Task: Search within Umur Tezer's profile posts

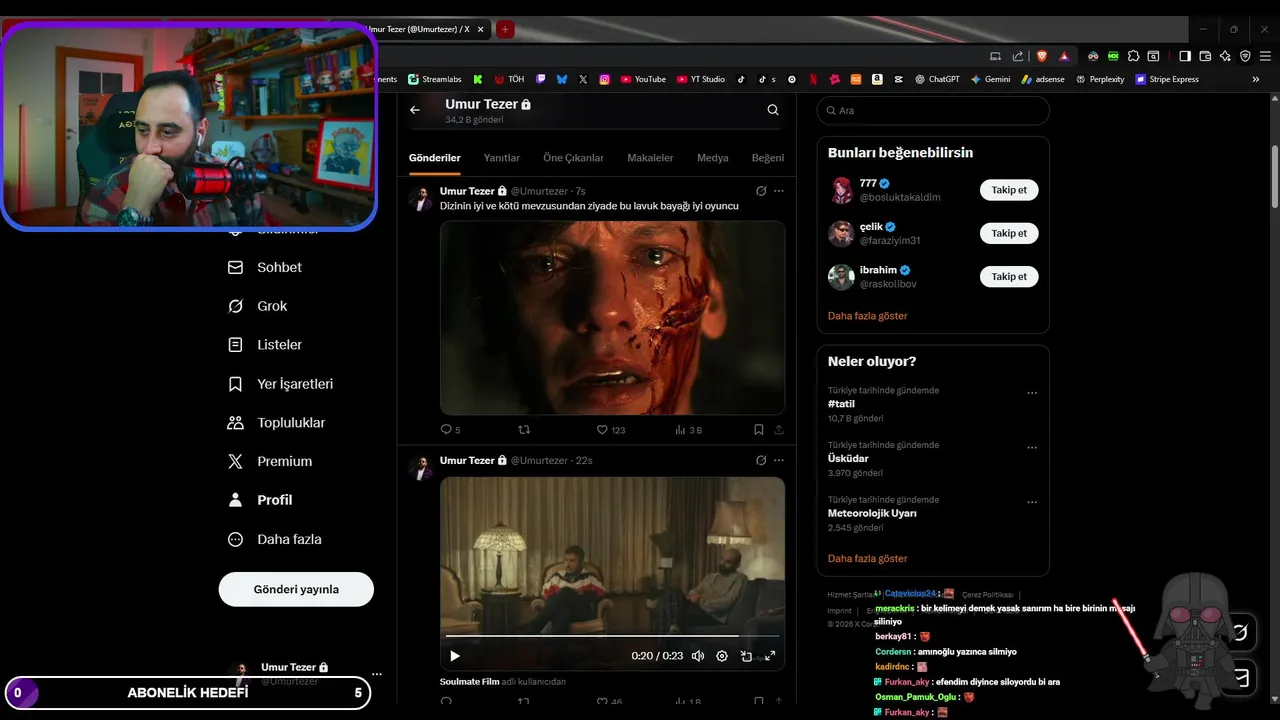Action: (x=773, y=110)
